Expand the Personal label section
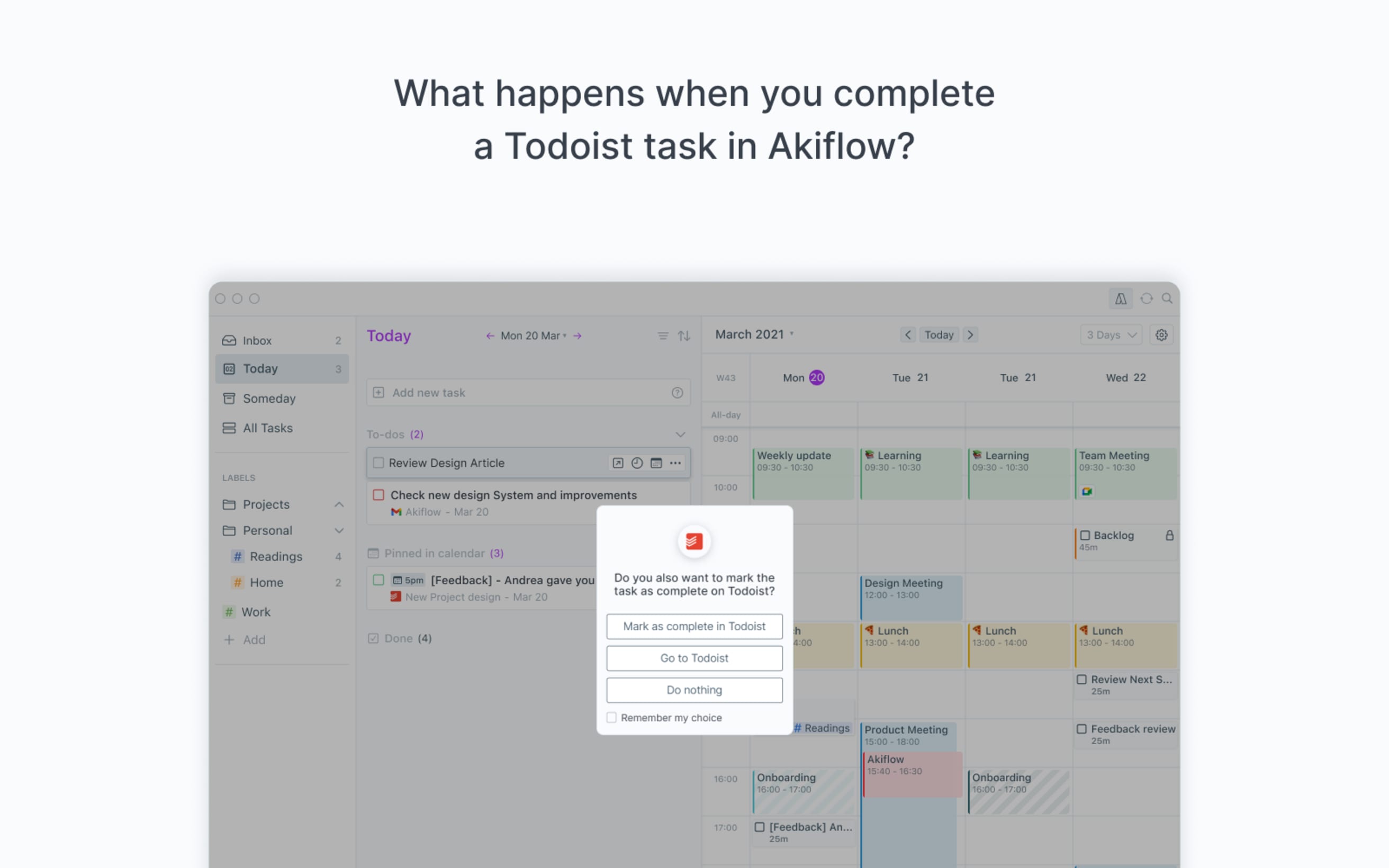 341,531
